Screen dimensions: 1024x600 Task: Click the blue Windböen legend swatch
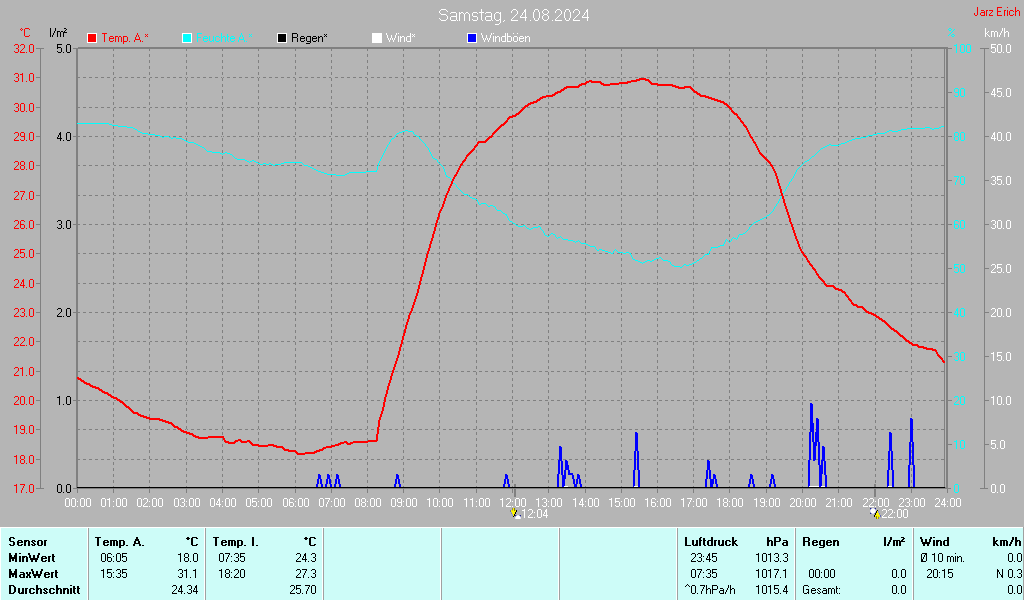472,38
